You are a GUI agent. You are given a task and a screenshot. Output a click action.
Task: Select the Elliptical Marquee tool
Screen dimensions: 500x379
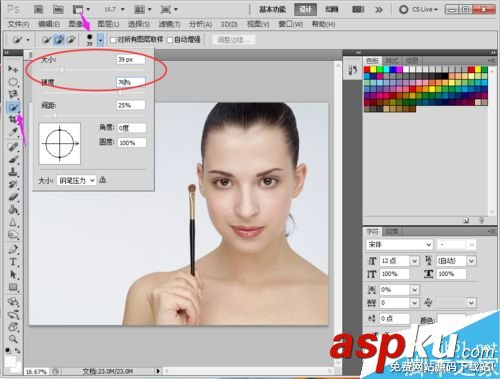point(13,82)
